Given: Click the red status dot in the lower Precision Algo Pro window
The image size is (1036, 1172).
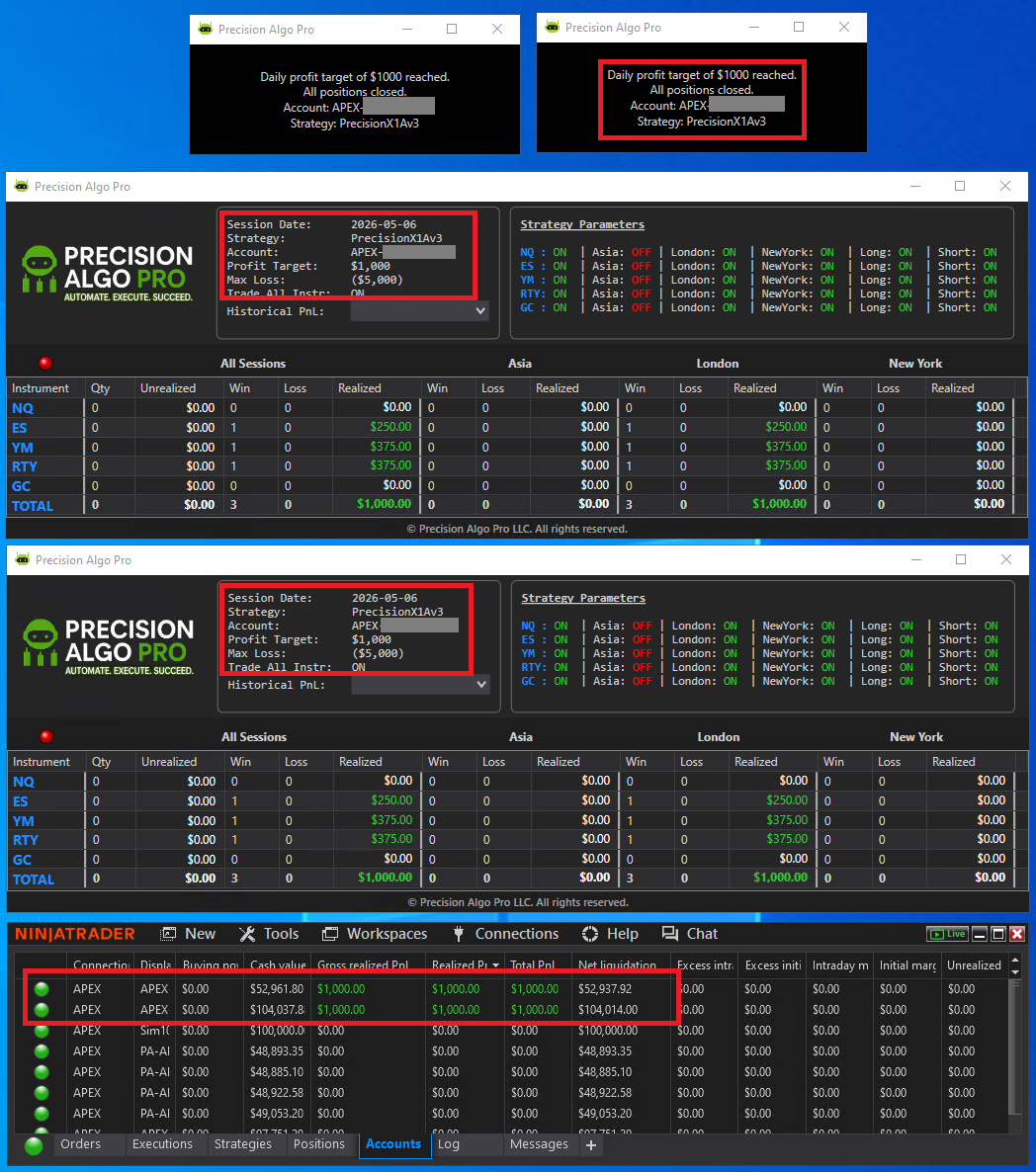Looking at the screenshot, I should coord(46,736).
